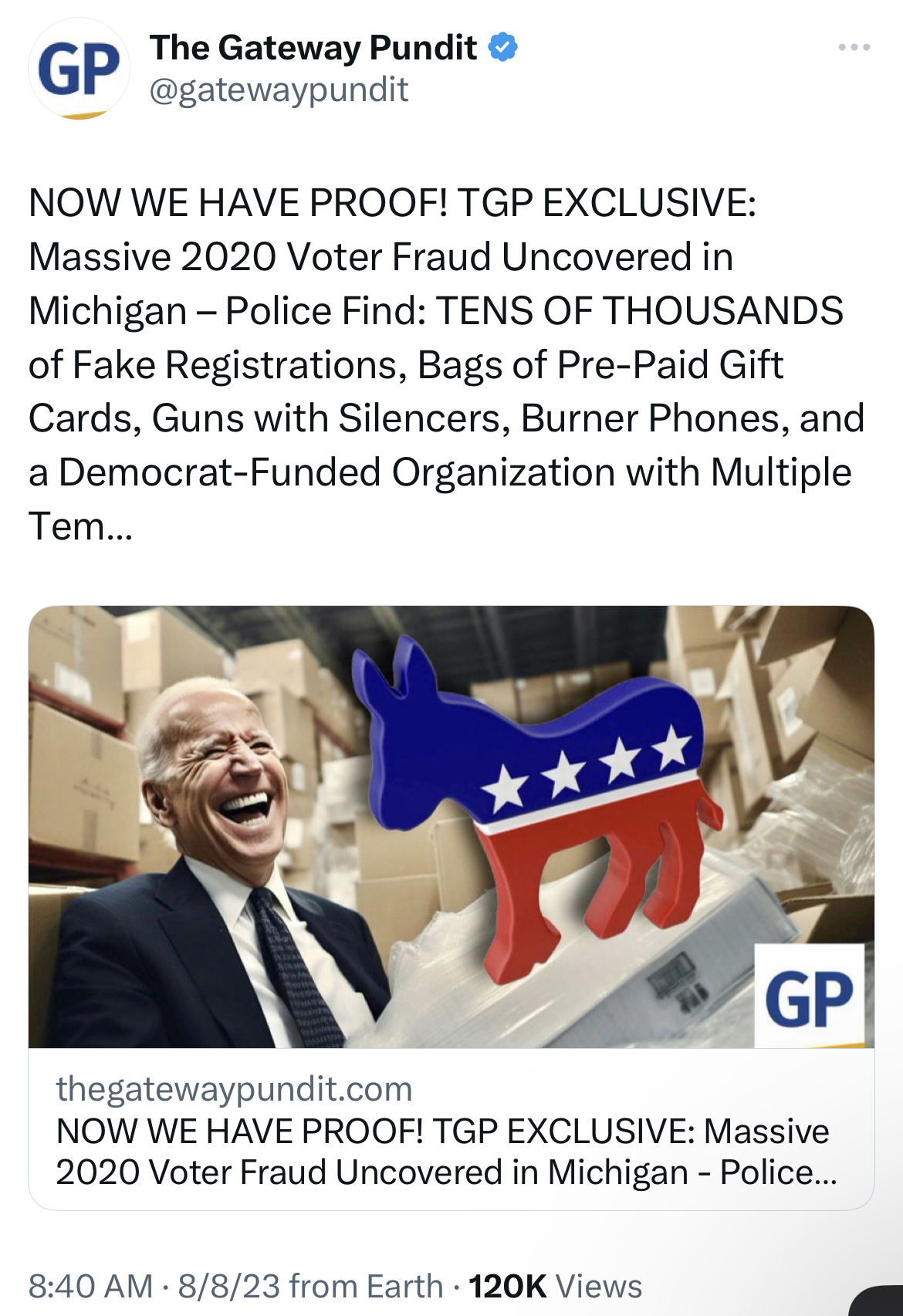Click the 8/8/23 post date
This screenshot has height=1316, width=903.
[x=229, y=1287]
